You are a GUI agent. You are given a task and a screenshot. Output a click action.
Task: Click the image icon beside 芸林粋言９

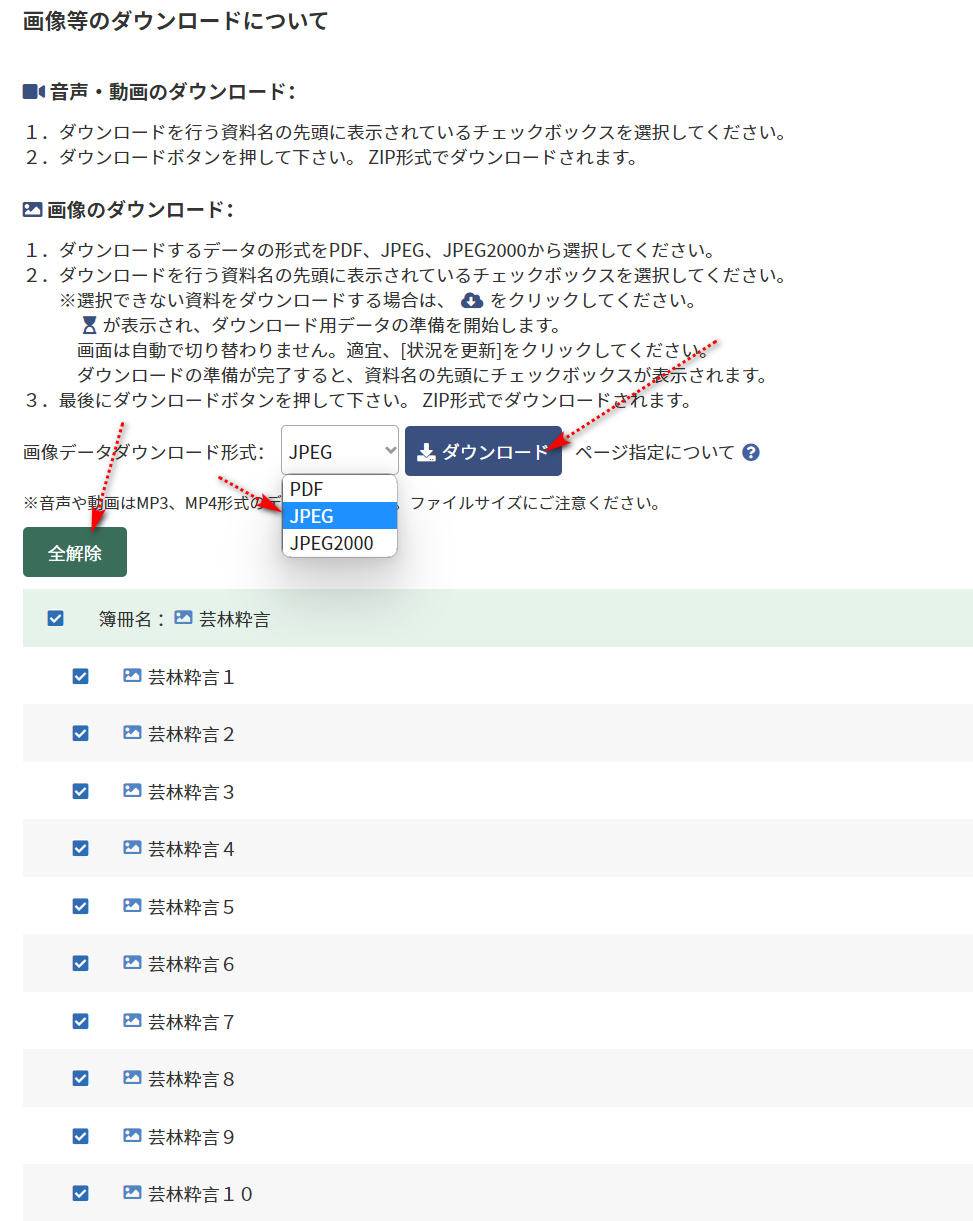(132, 1136)
